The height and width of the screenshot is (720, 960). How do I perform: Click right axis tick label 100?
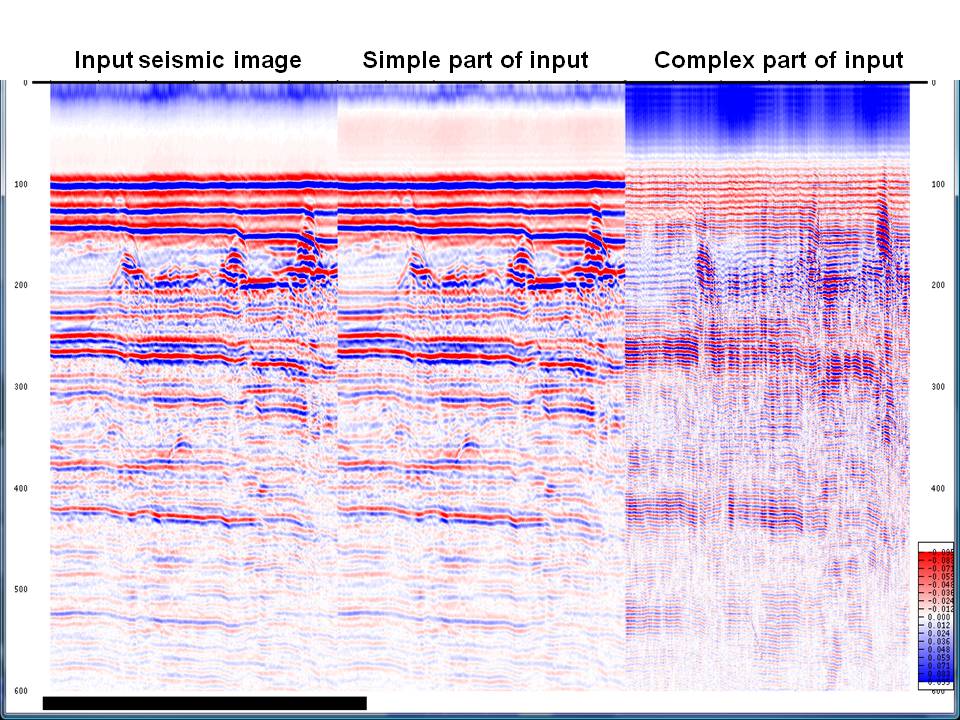[937, 184]
